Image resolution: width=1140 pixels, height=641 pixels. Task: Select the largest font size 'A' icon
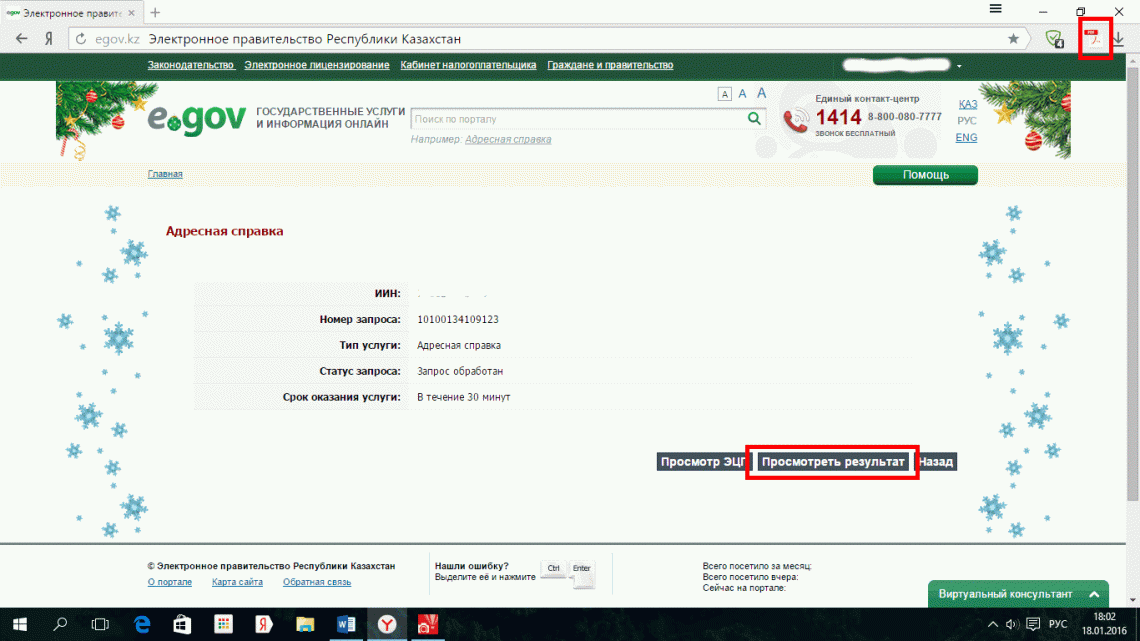click(761, 93)
